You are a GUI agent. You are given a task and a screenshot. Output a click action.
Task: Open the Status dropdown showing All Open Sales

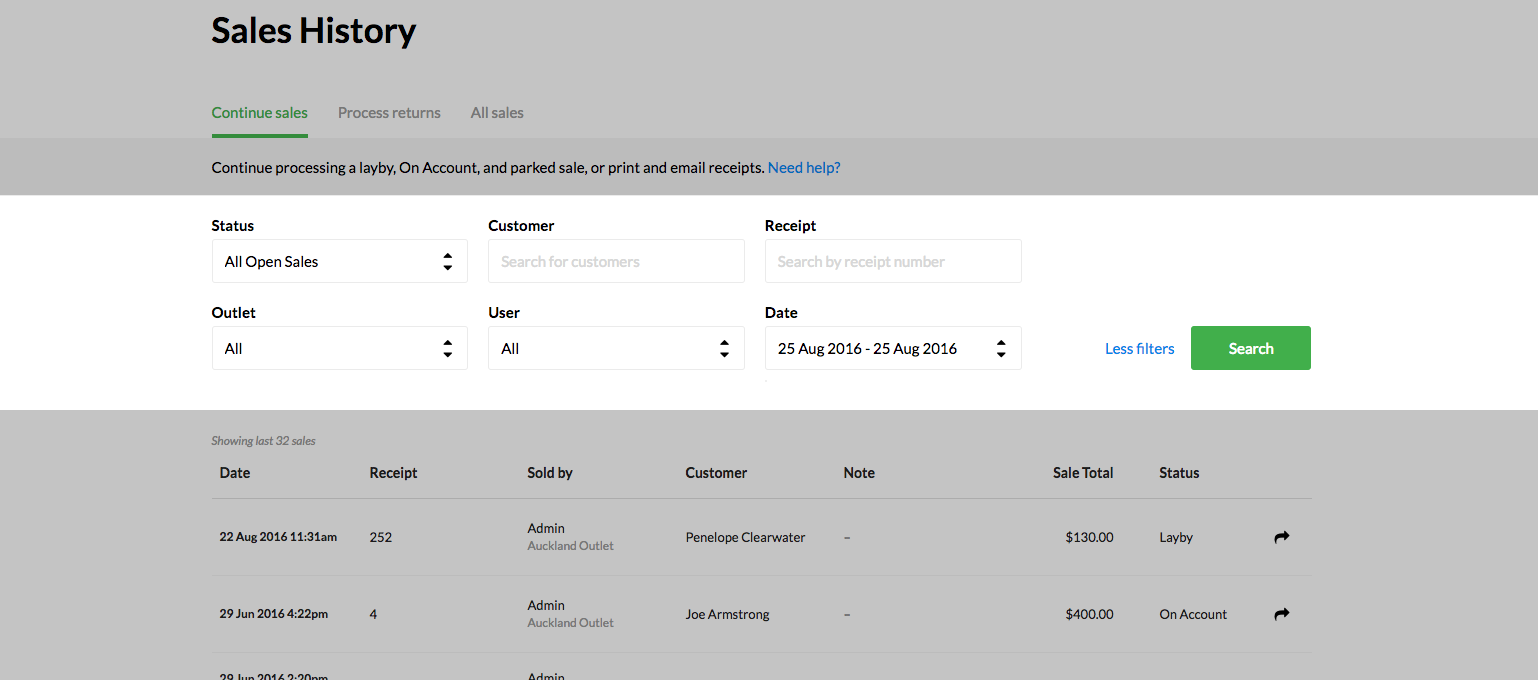[x=339, y=262]
